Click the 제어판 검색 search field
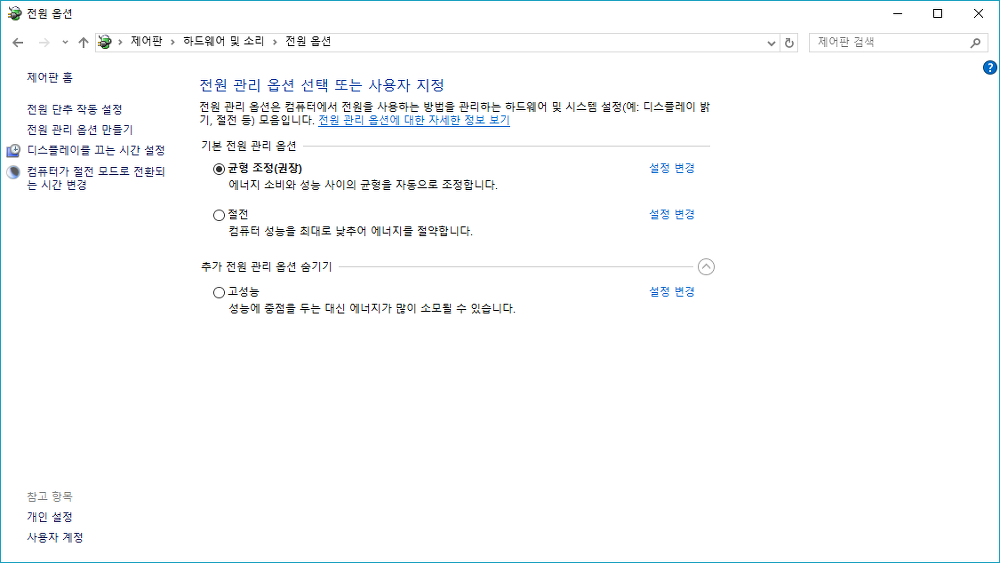1000x563 pixels. coord(887,42)
